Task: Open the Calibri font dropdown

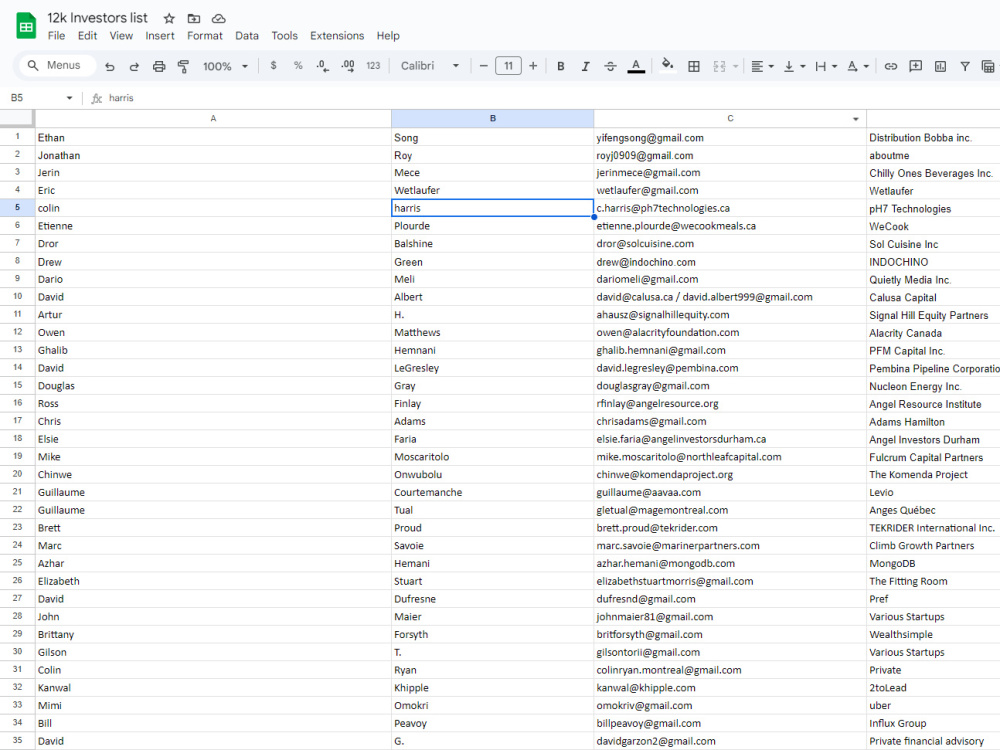Action: 430,66
